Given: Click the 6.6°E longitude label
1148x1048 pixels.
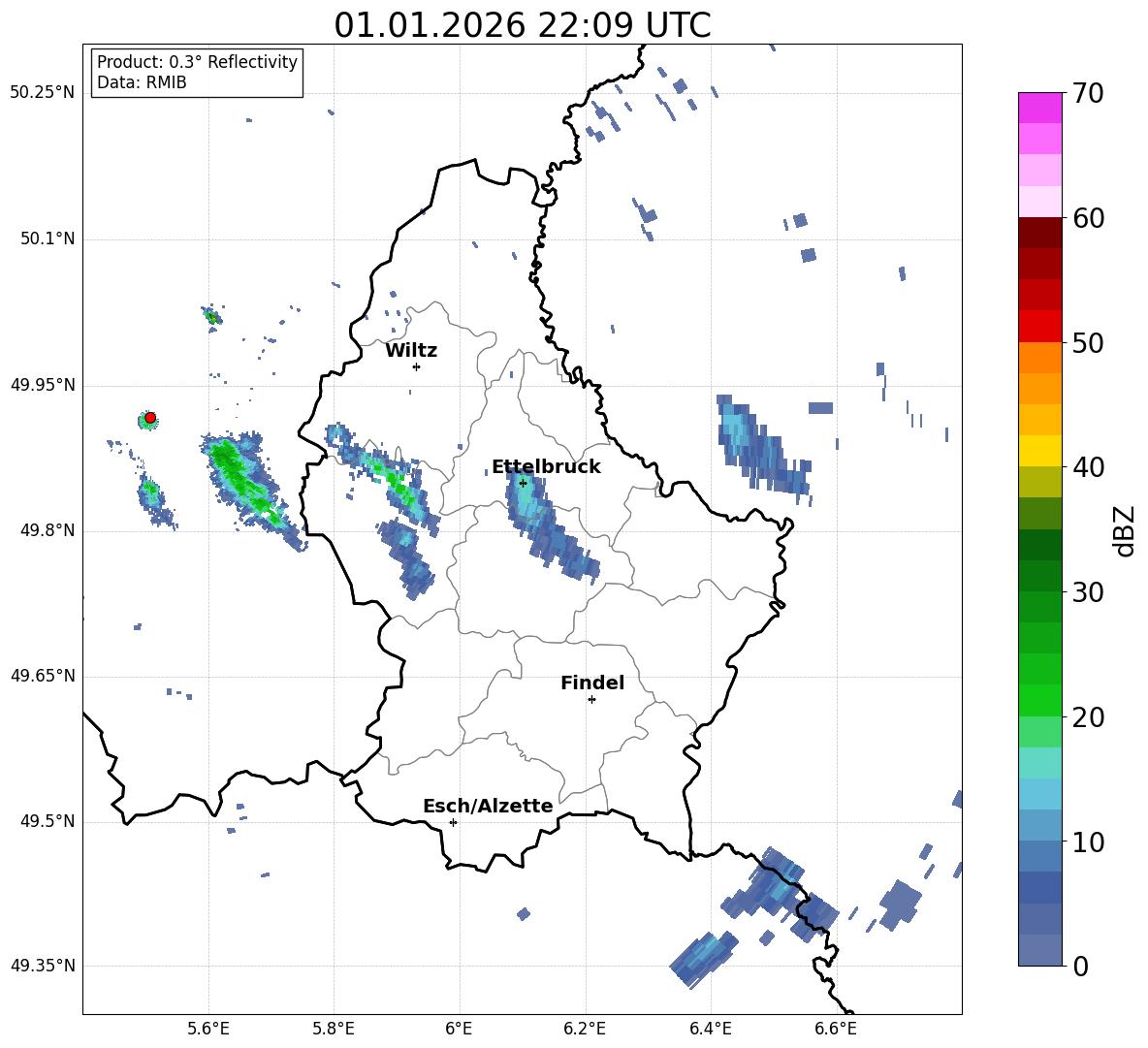Looking at the screenshot, I should pos(836,1029).
